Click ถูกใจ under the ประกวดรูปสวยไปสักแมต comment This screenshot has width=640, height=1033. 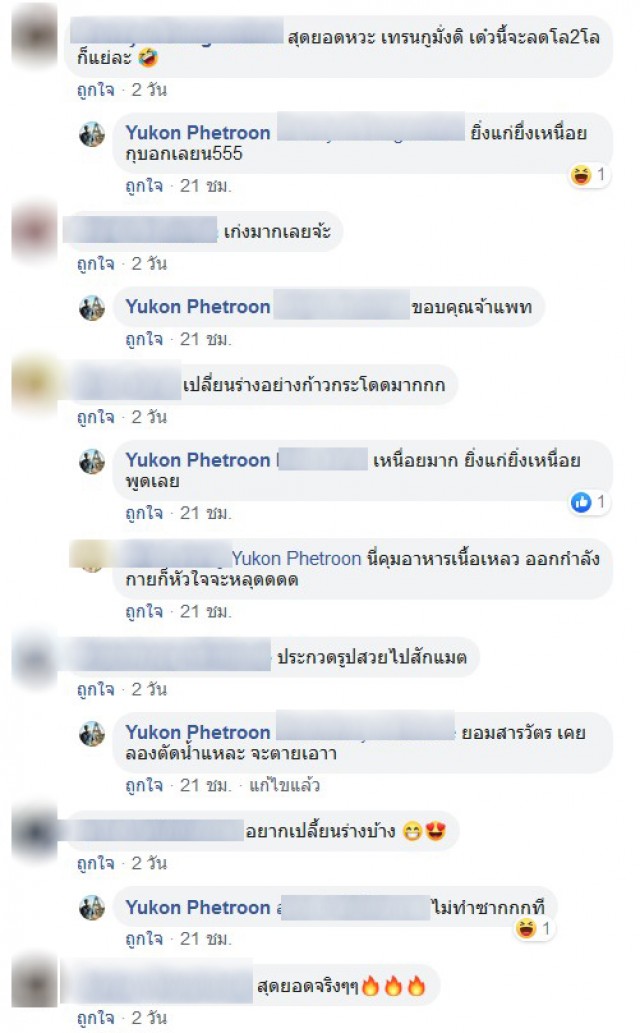(x=96, y=689)
